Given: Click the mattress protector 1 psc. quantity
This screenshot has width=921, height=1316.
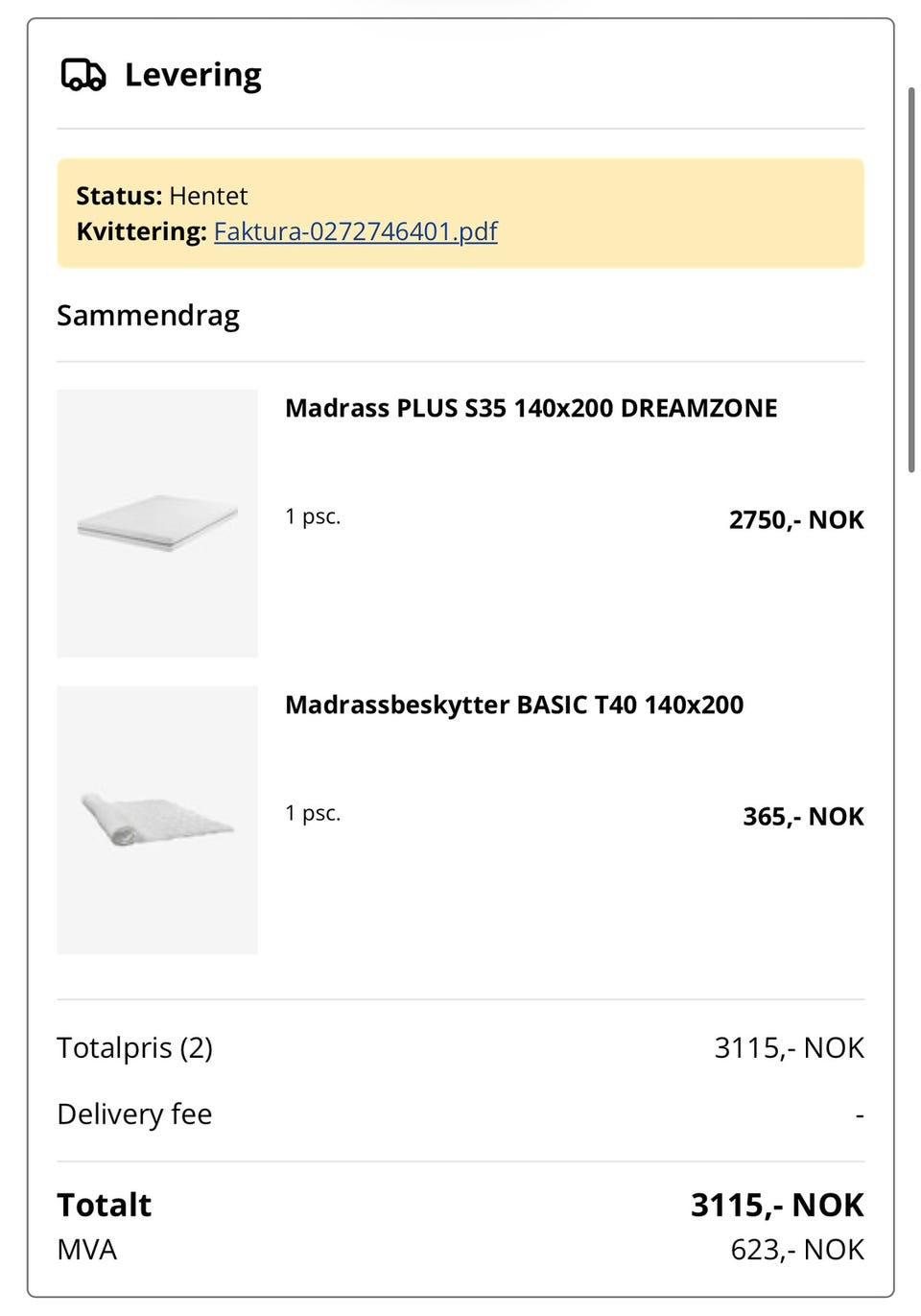Looking at the screenshot, I should coord(313,813).
